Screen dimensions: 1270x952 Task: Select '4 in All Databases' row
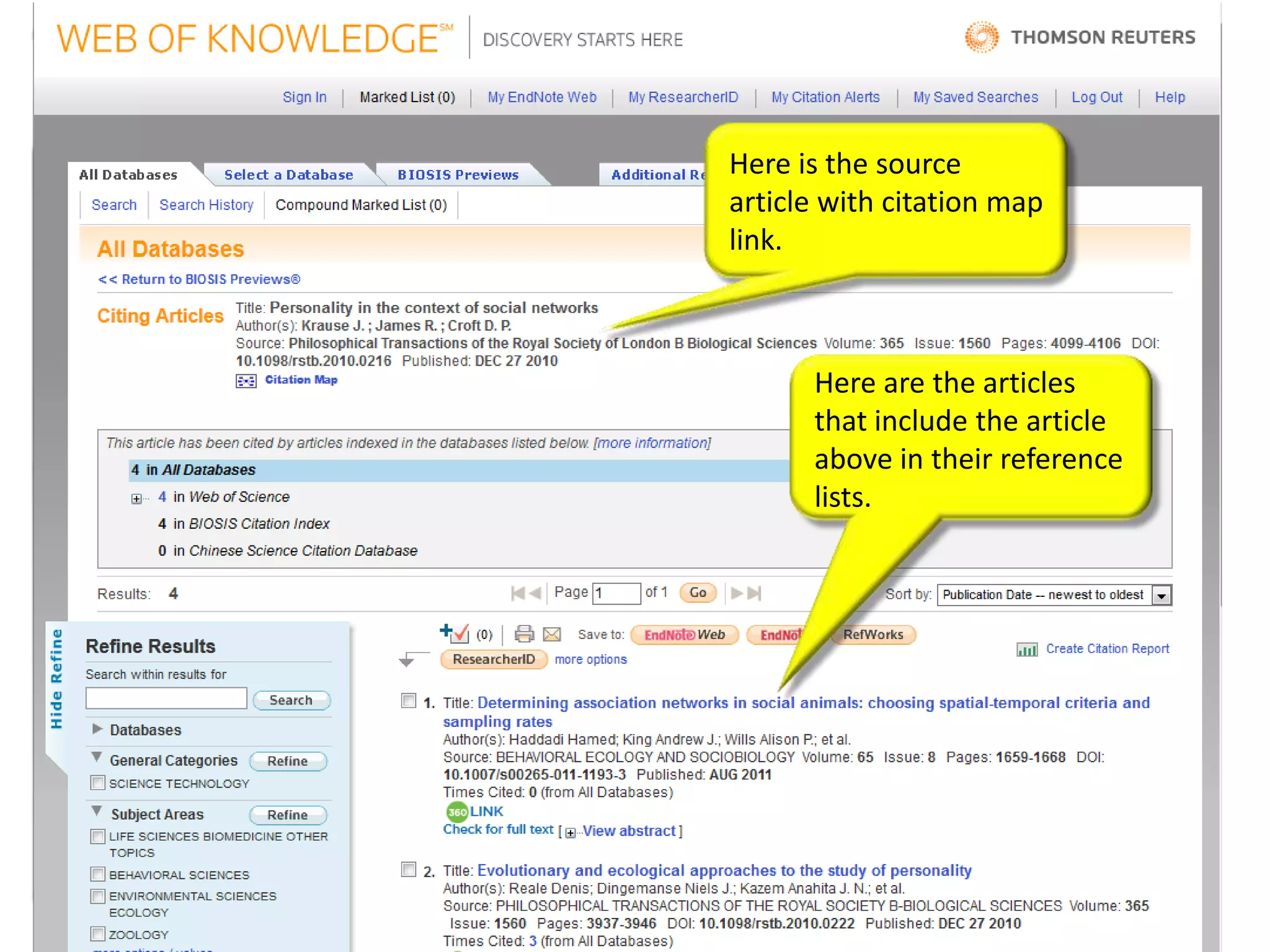click(x=459, y=470)
